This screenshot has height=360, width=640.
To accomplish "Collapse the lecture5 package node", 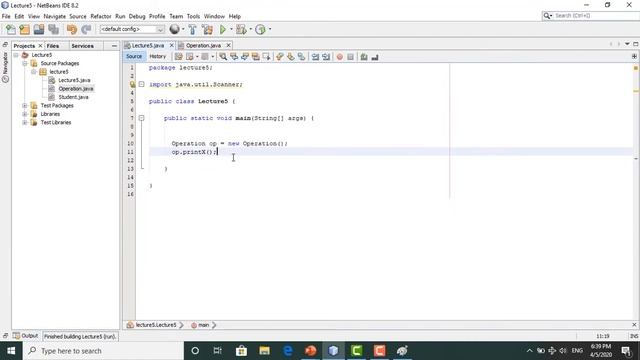I will 34,72.
